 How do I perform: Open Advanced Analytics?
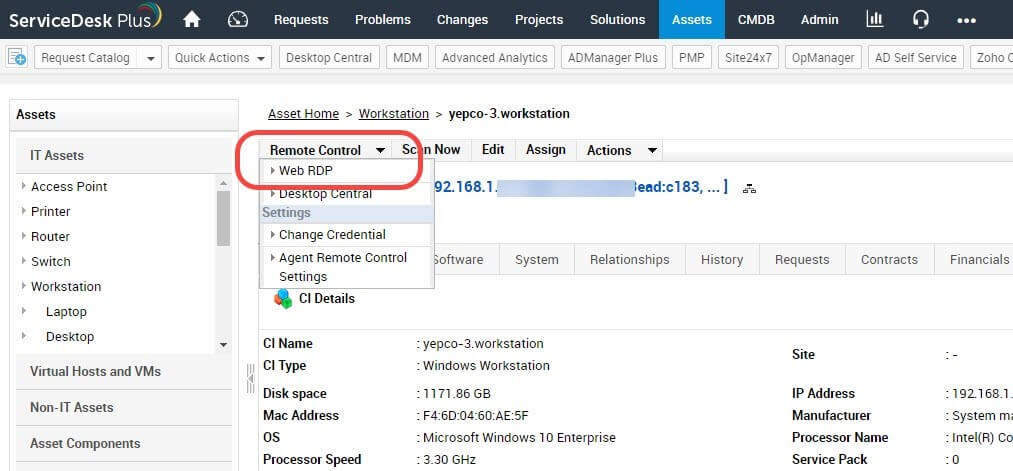495,58
